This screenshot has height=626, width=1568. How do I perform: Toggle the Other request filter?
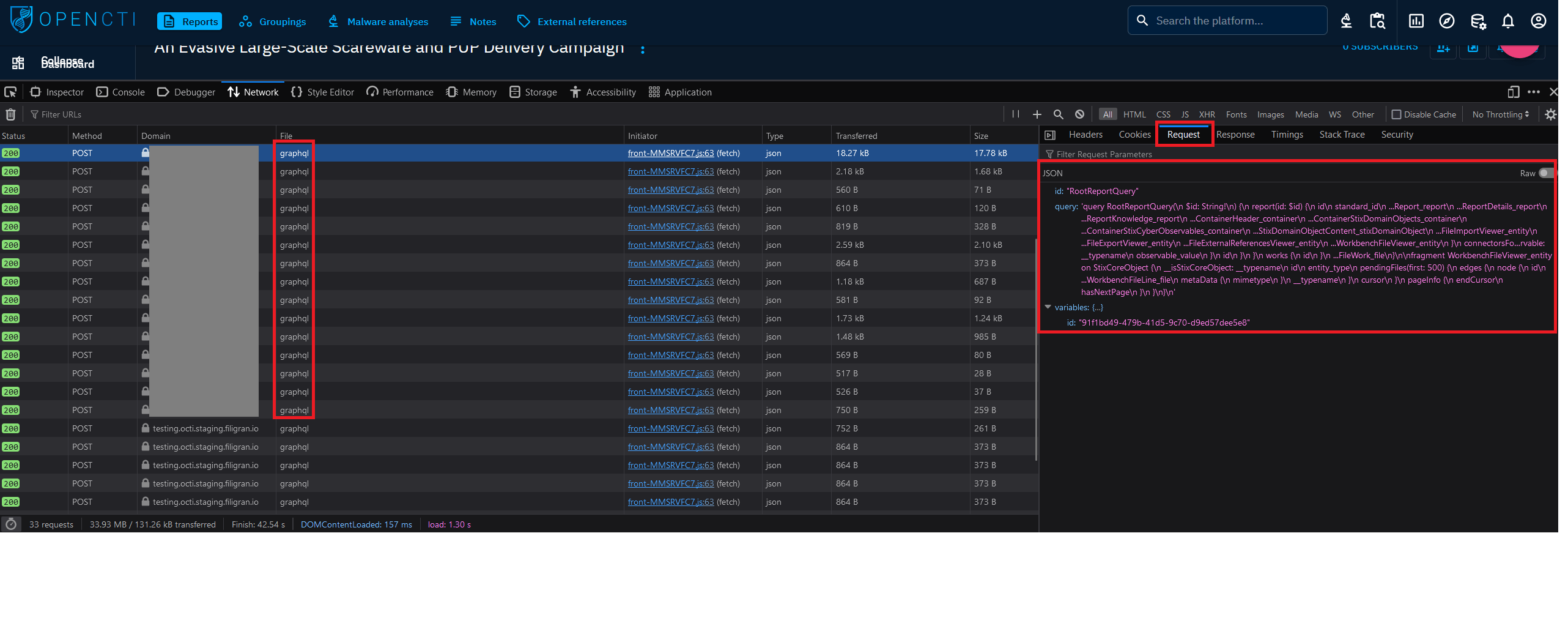(x=1363, y=114)
